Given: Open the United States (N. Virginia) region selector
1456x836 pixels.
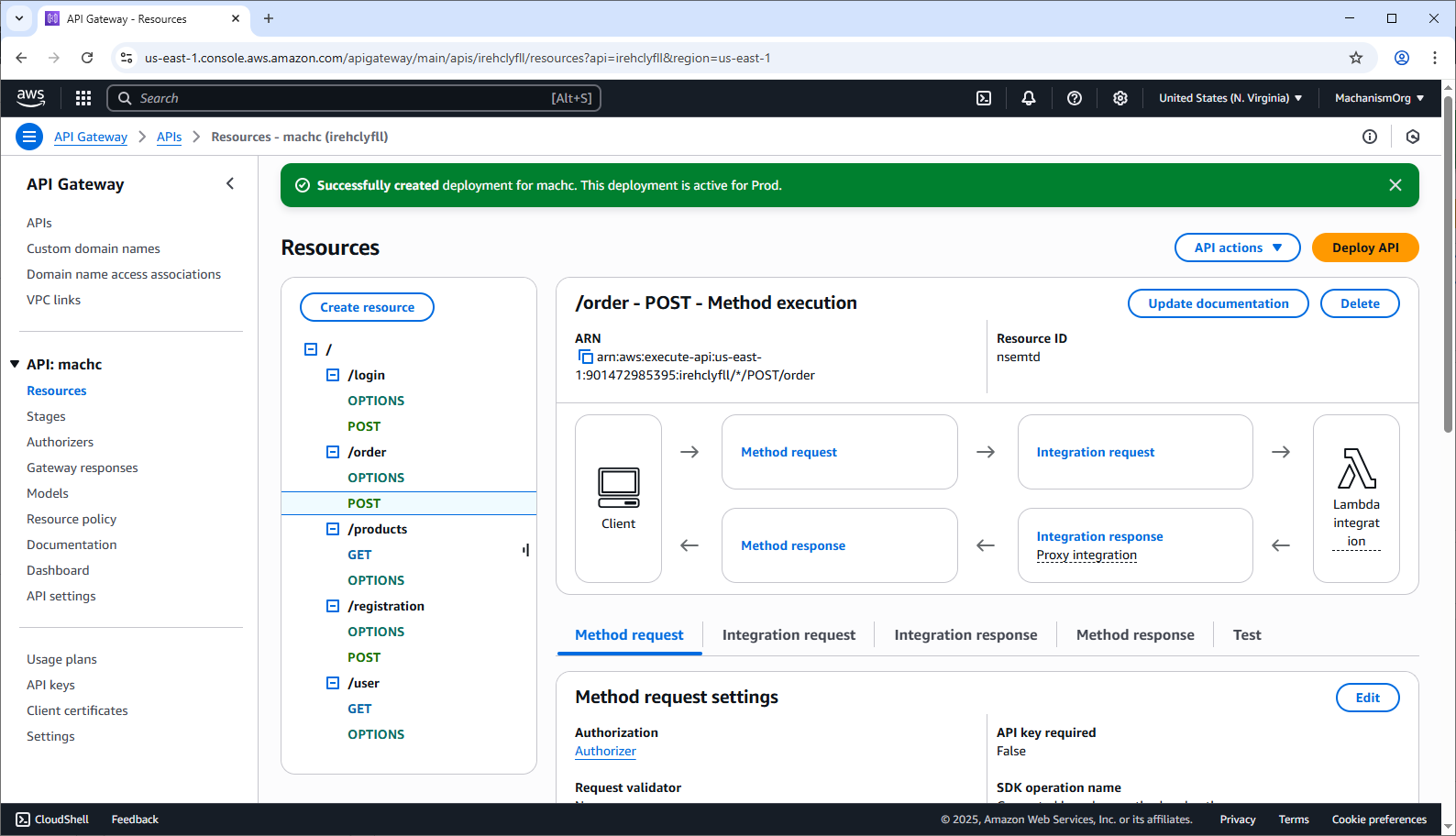Looking at the screenshot, I should click(1230, 98).
